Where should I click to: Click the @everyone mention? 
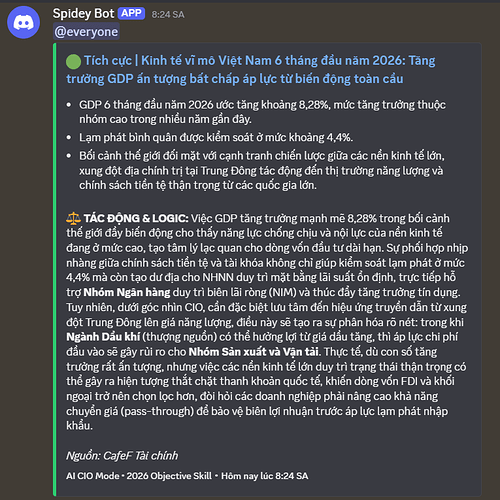[x=86, y=32]
